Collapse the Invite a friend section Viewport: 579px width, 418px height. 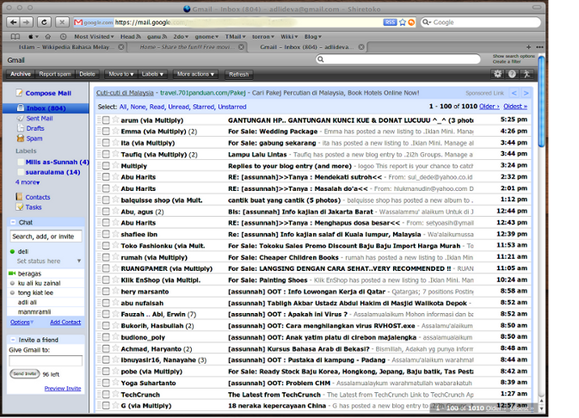13,340
